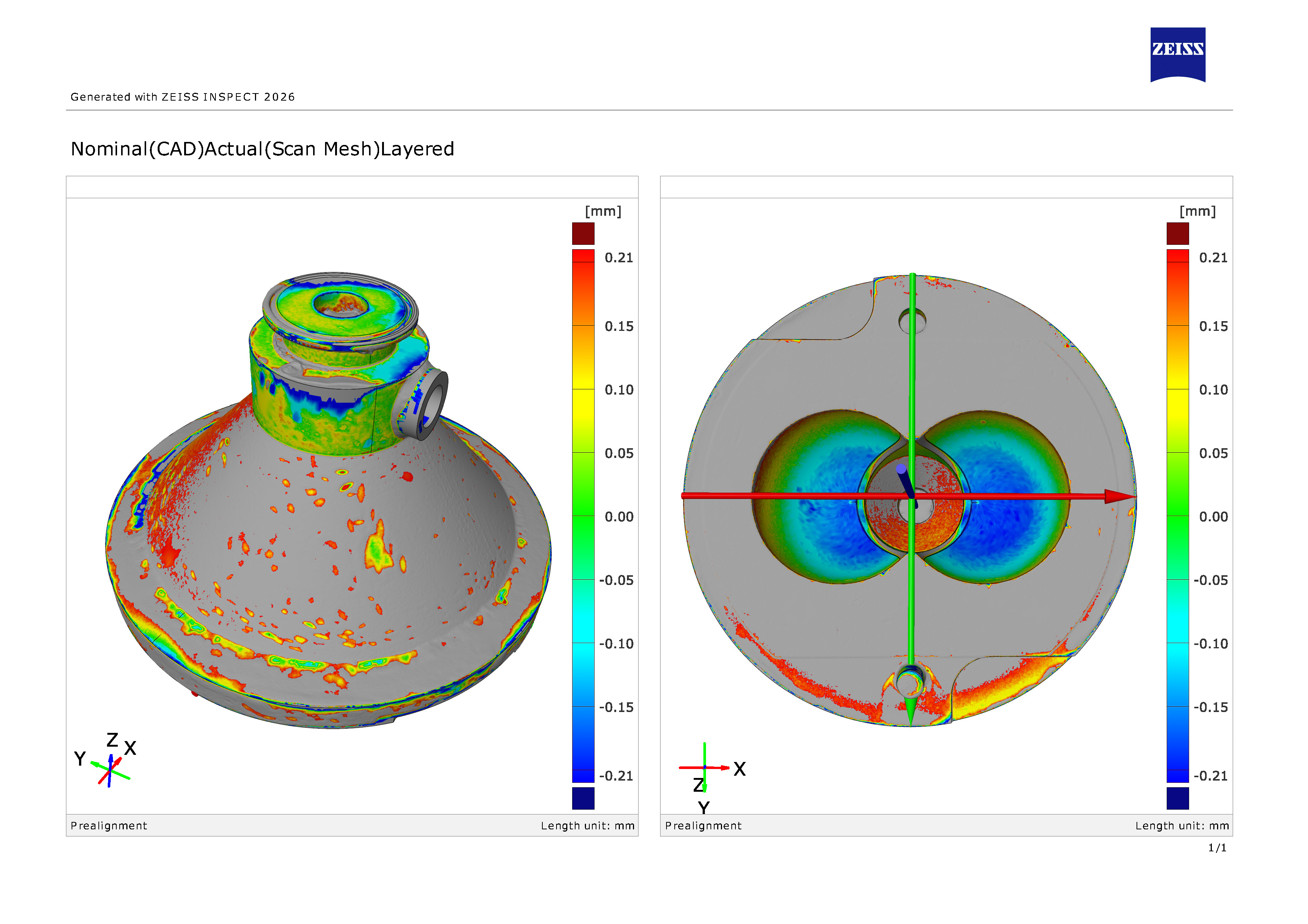Click the Prealignment label under the right view

(703, 826)
